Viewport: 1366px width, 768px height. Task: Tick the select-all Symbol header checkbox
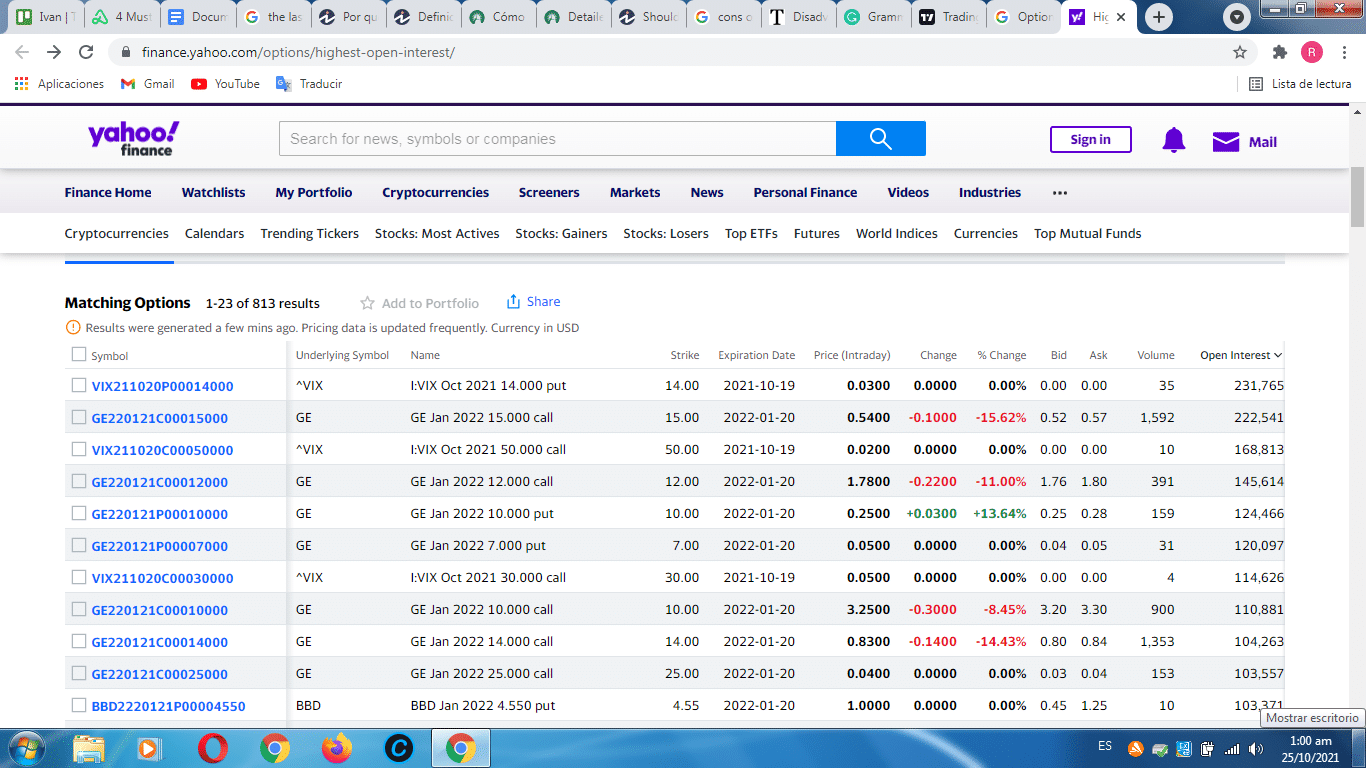[x=79, y=354]
